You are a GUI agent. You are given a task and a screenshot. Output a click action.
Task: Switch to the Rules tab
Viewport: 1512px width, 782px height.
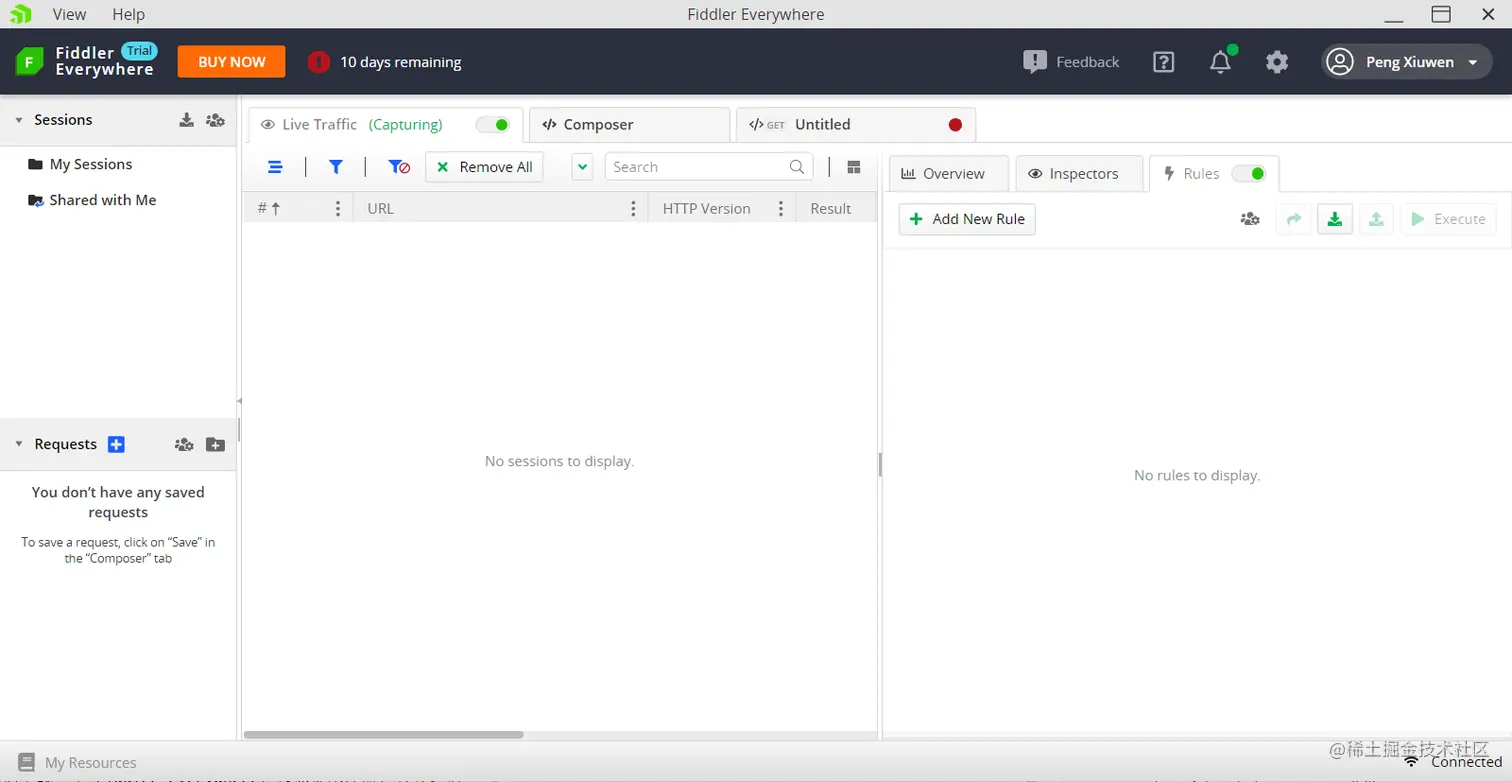tap(1214, 174)
